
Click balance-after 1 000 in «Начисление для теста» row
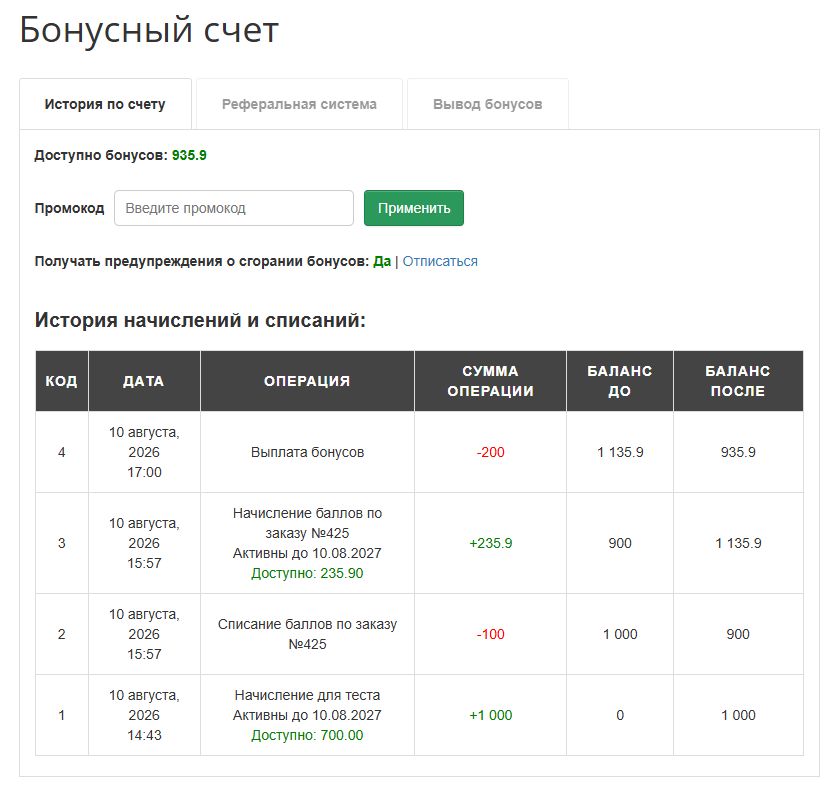(738, 715)
